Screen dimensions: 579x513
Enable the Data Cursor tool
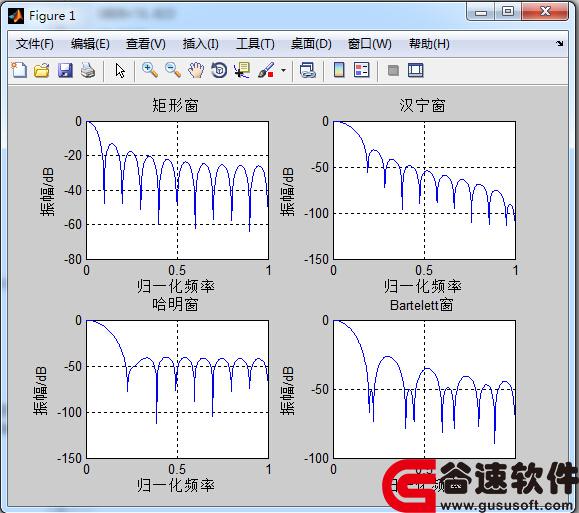pos(242,70)
